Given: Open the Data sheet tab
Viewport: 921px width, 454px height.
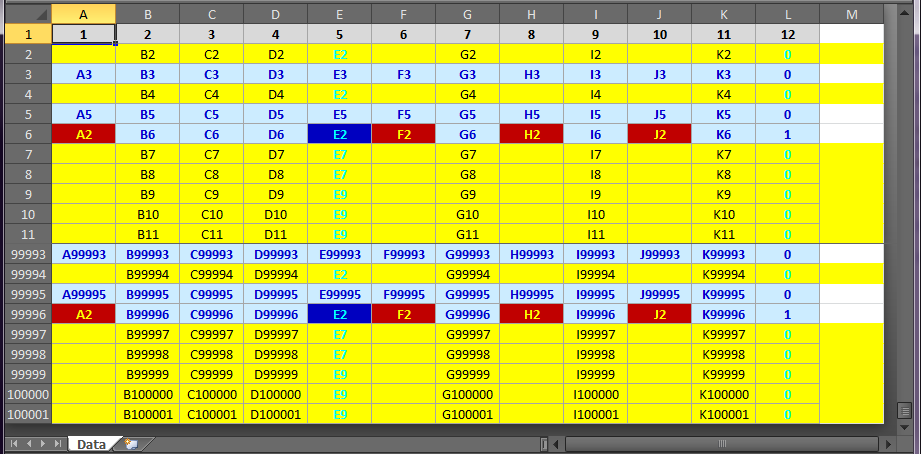Looking at the screenshot, I should click(92, 444).
